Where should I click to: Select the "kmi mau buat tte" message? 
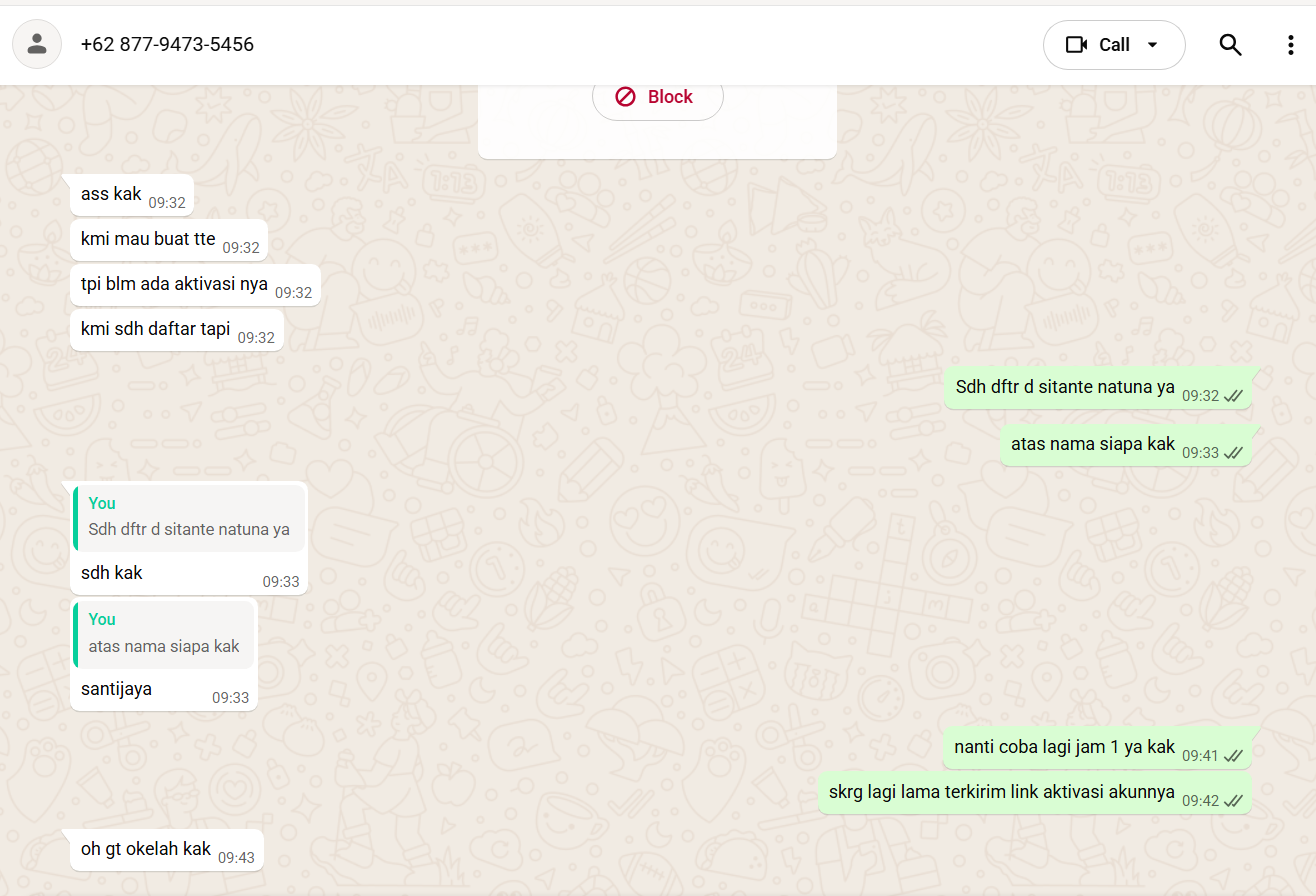click(x=148, y=239)
